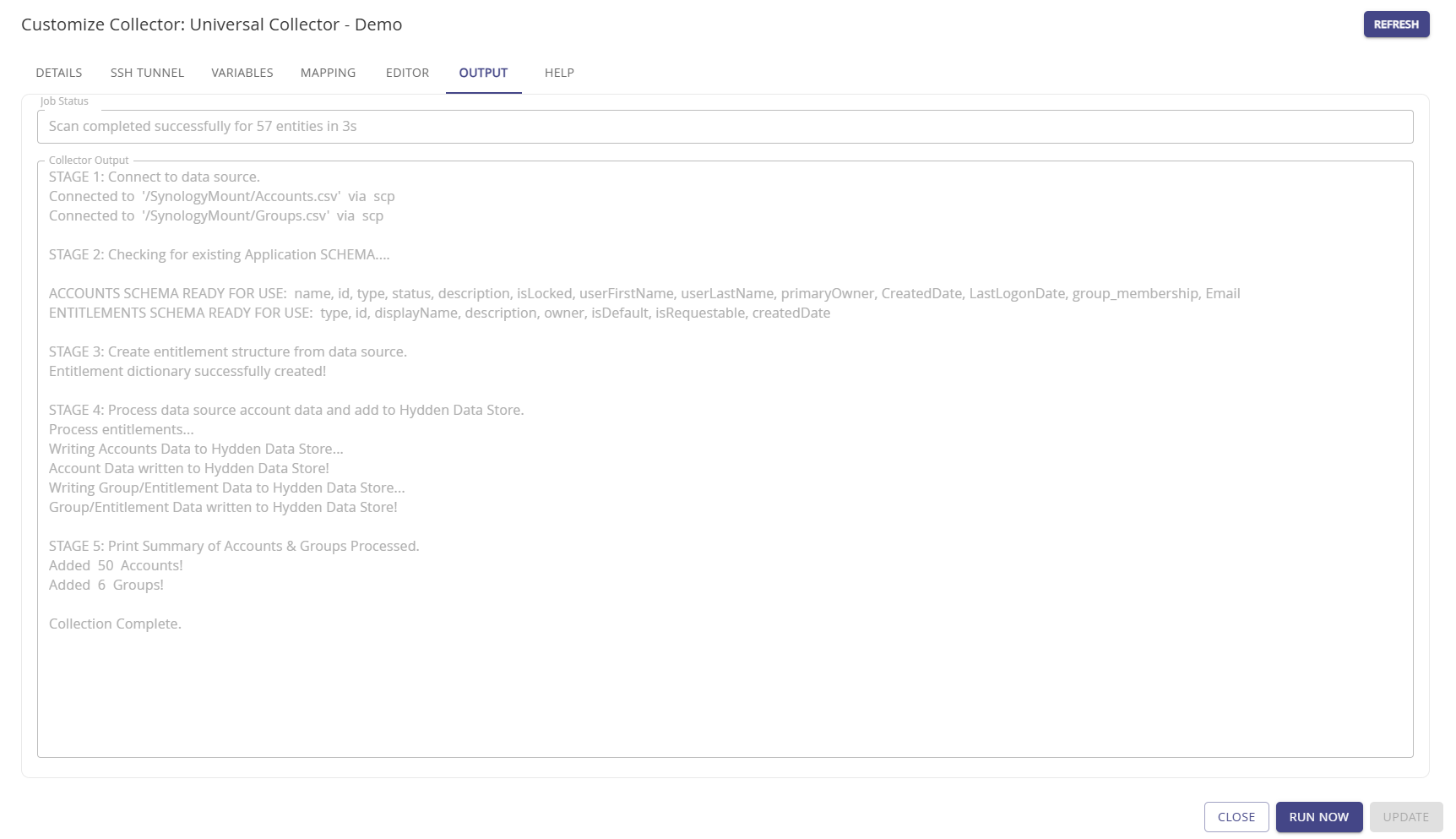
Task: Open the Editor tab
Action: (x=407, y=73)
